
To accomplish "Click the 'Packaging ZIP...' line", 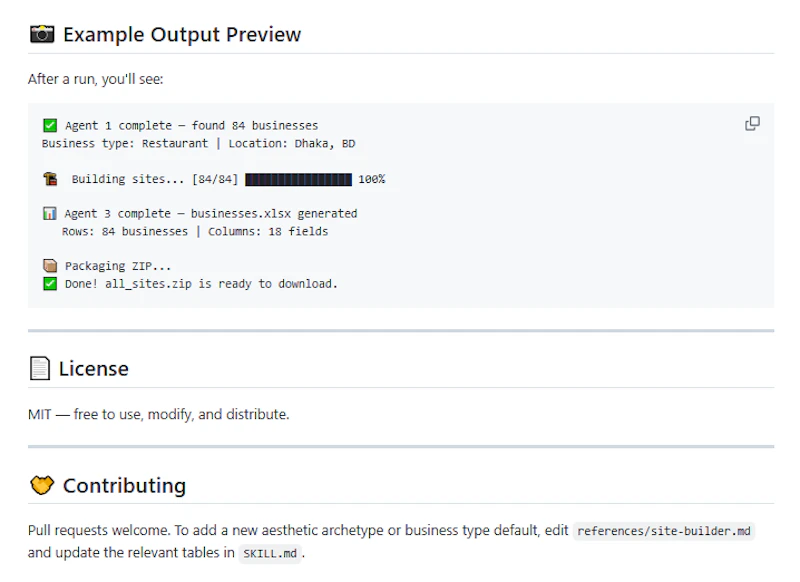I will (118, 266).
